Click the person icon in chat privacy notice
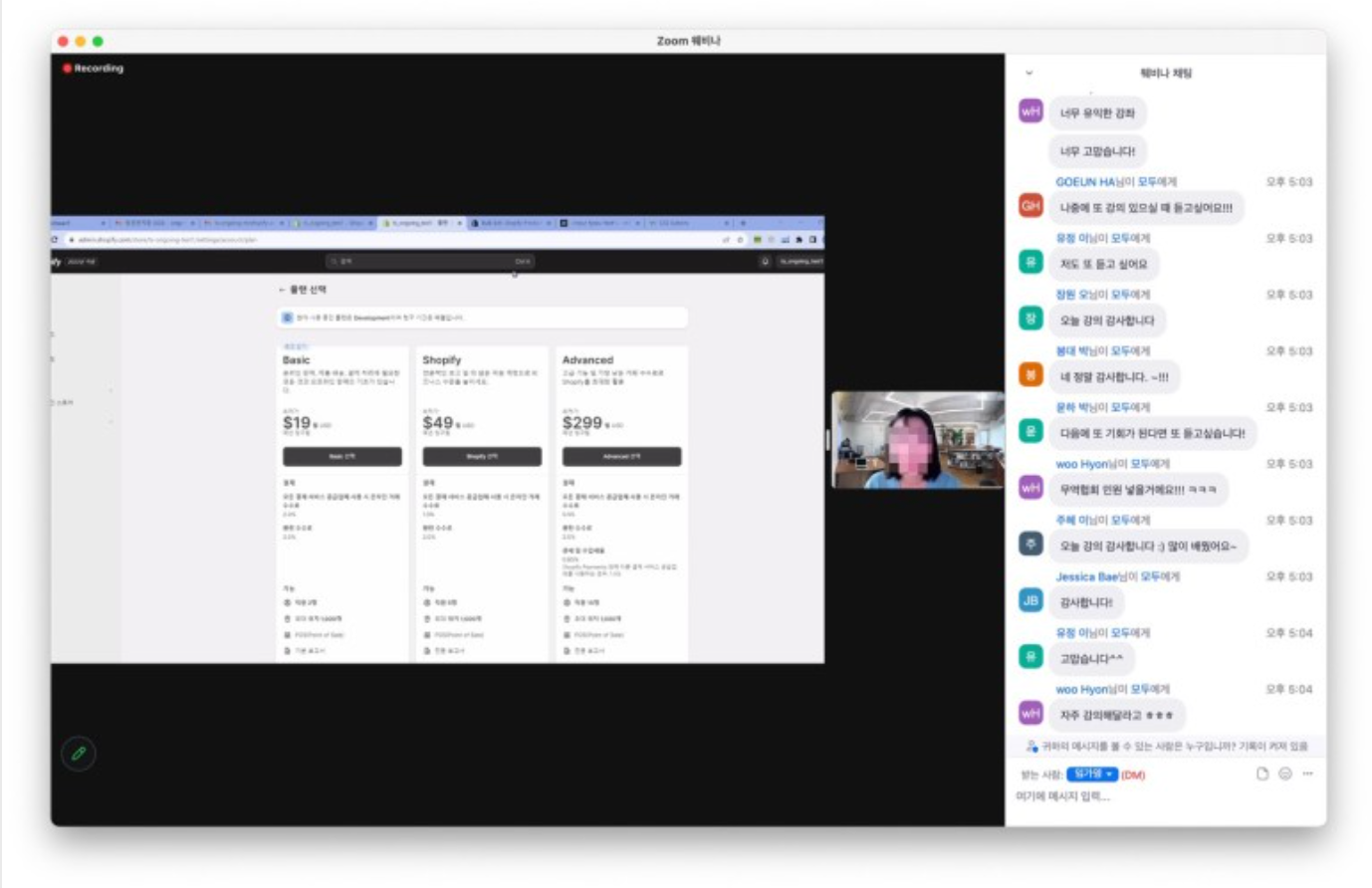1372x888 pixels. 1031,746
